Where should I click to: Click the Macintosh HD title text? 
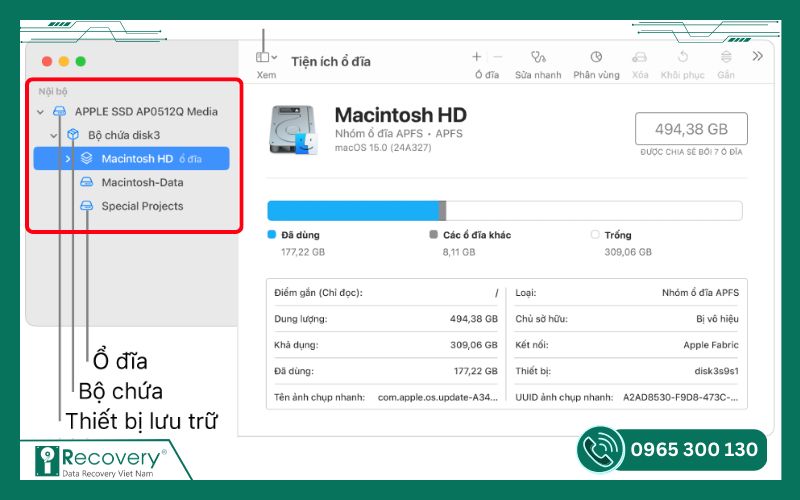pos(401,115)
